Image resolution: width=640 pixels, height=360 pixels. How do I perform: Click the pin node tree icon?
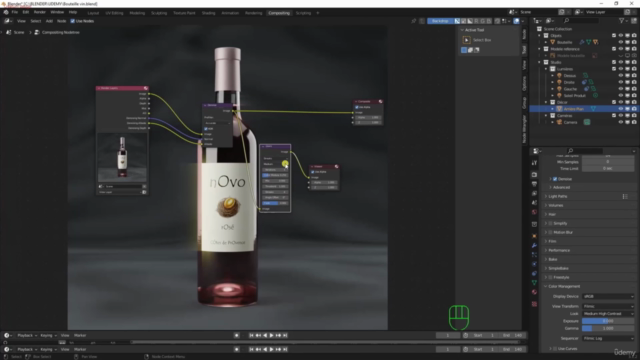(x=413, y=21)
